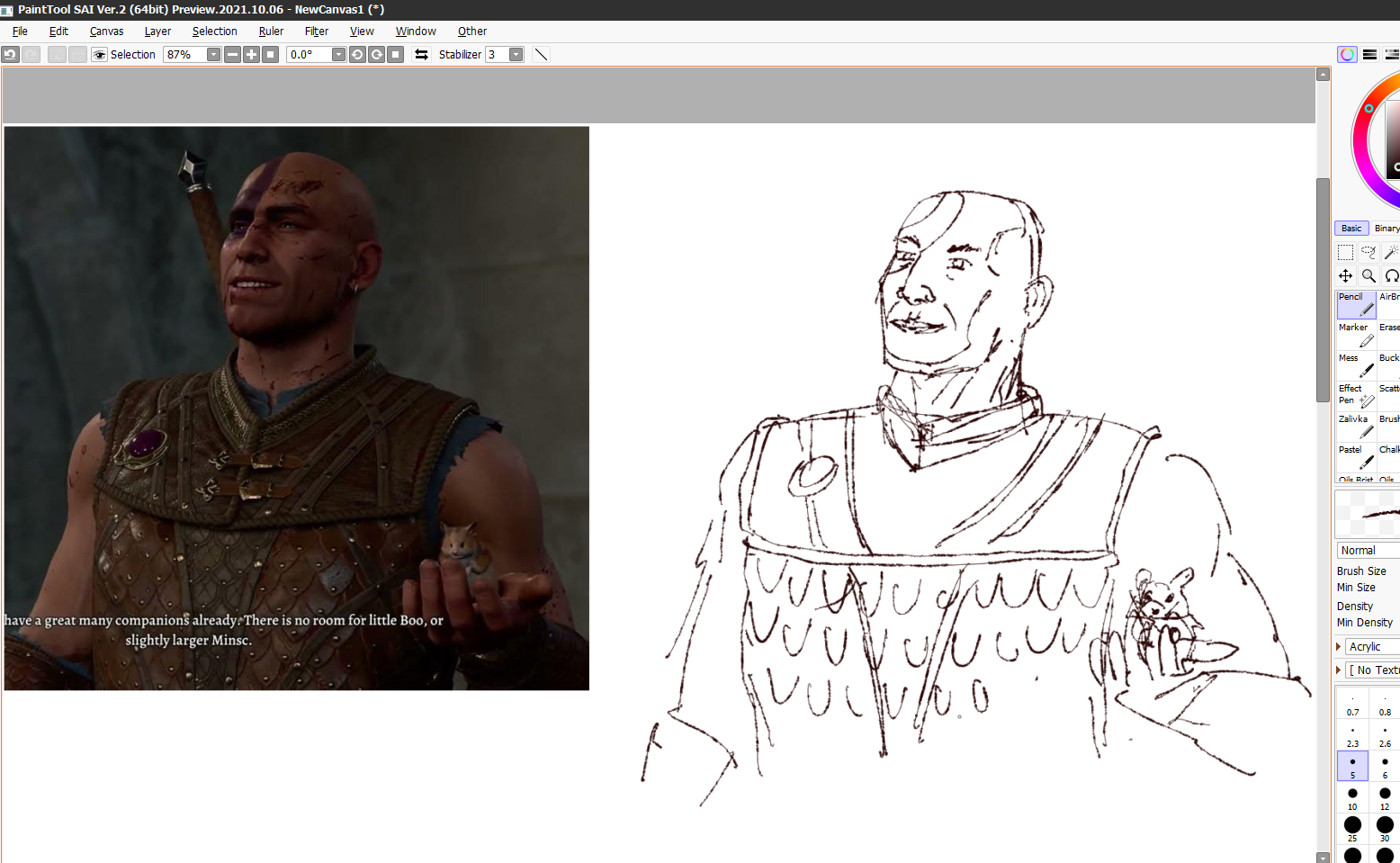Open the Filter menu
Image resolution: width=1400 pixels, height=863 pixels.
click(x=317, y=31)
